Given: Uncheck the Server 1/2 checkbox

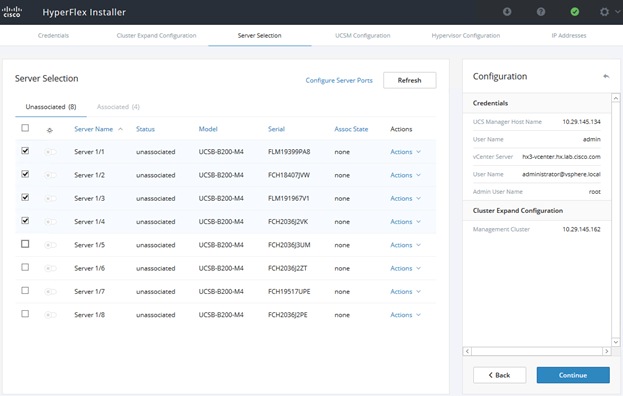Looking at the screenshot, I should tap(25, 174).
